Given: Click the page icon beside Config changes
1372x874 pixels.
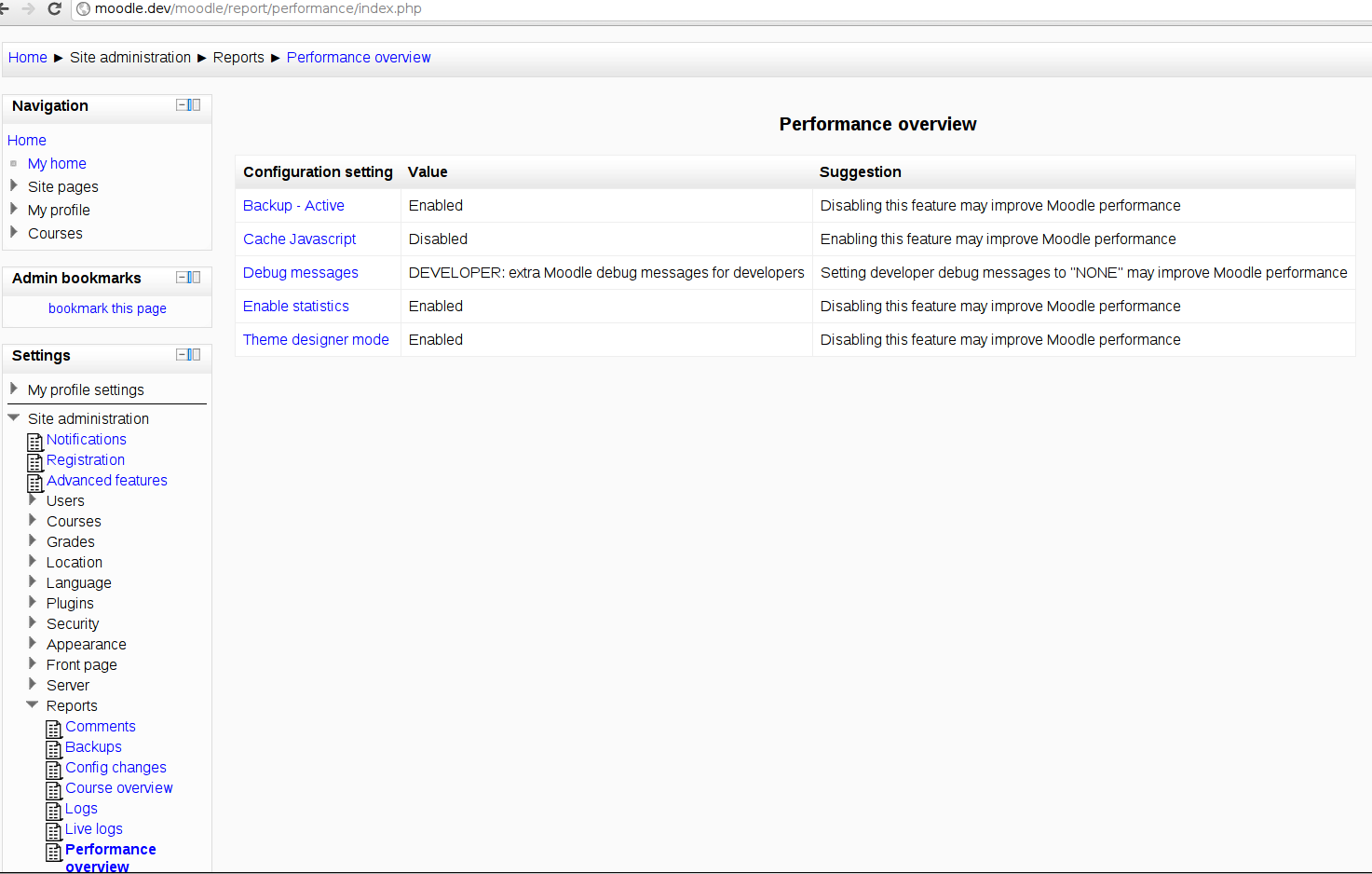Looking at the screenshot, I should coord(54,770).
